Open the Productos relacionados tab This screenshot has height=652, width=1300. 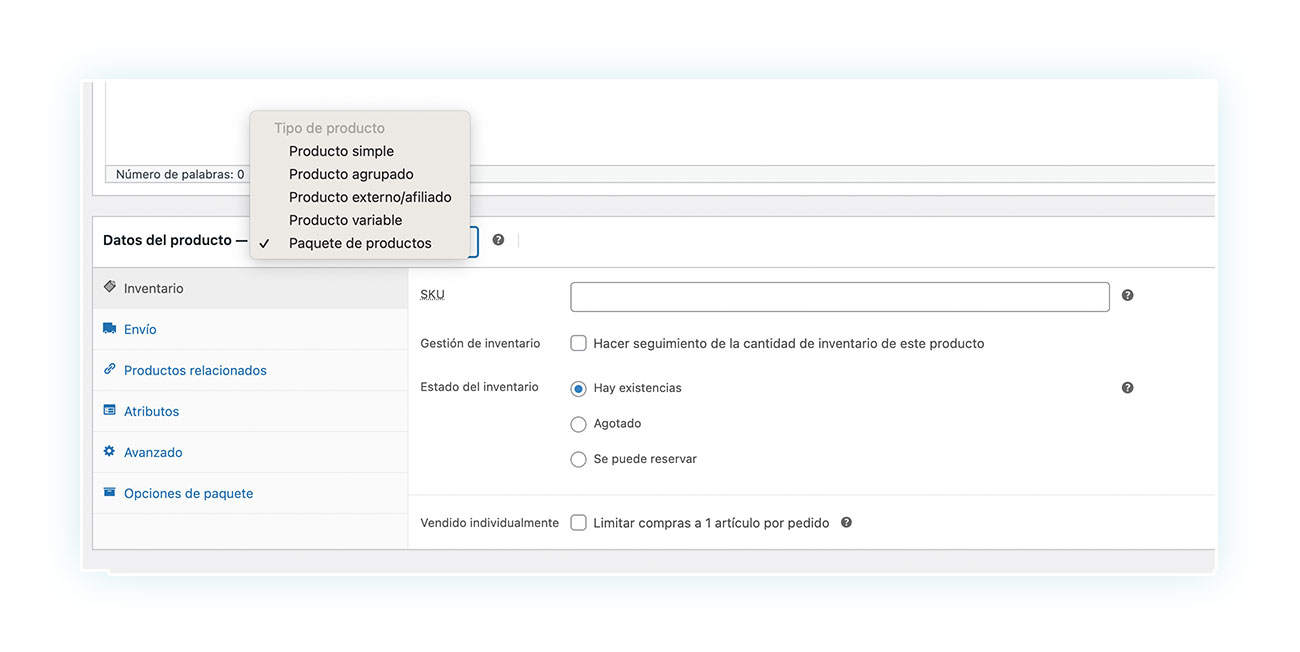(x=250, y=370)
